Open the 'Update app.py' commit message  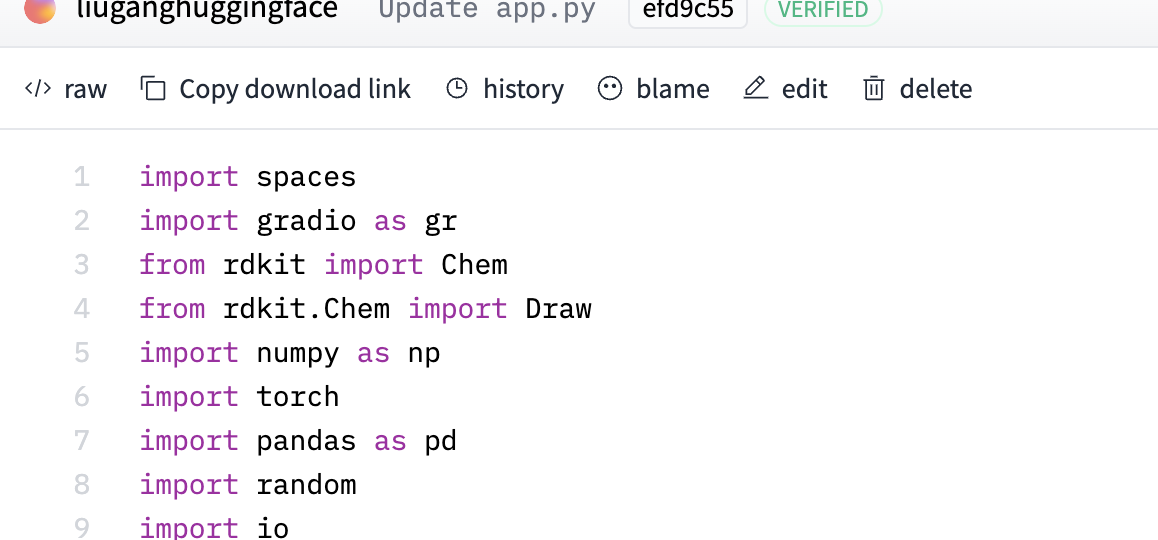(487, 10)
